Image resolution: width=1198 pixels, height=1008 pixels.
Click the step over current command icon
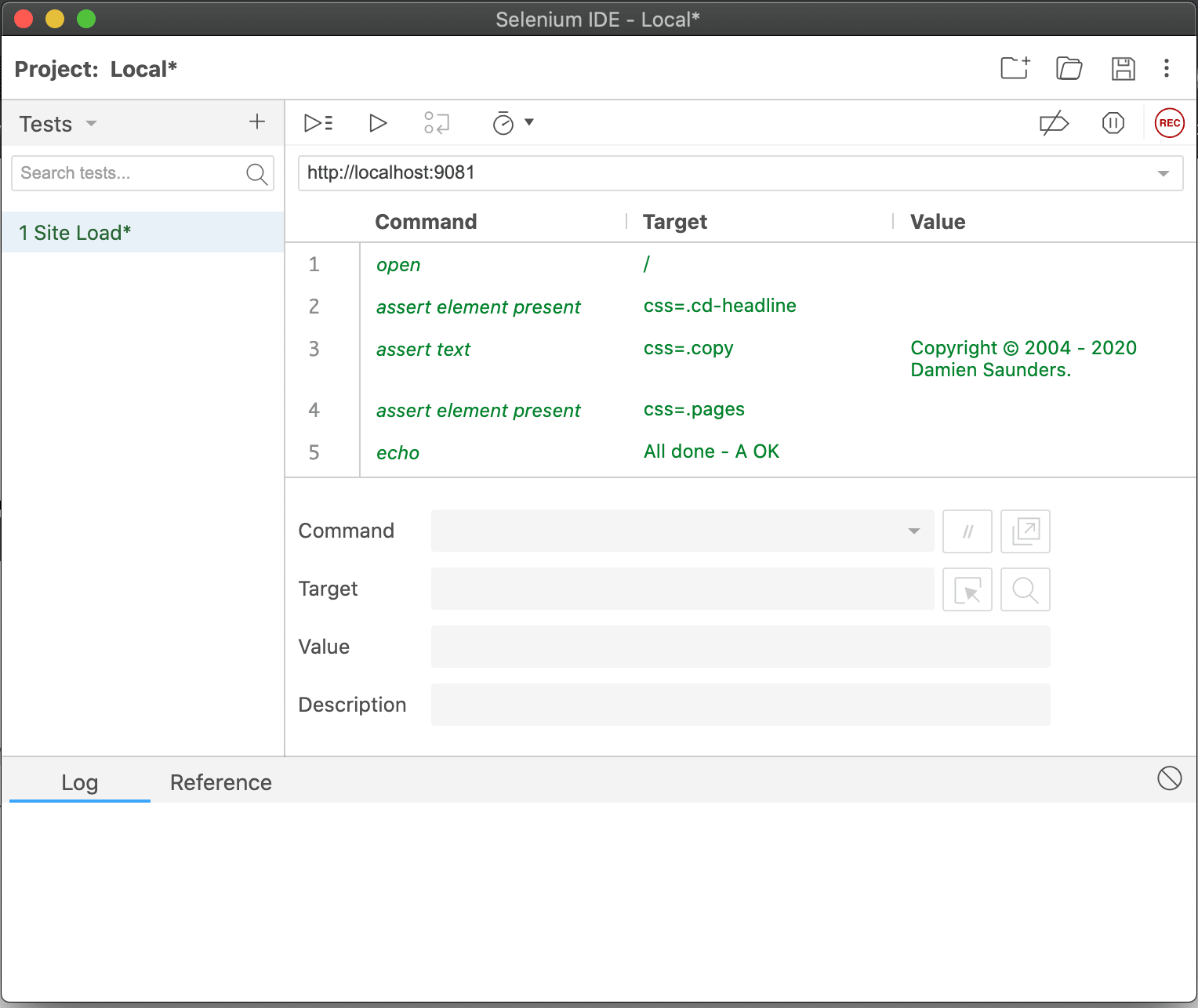(x=437, y=123)
